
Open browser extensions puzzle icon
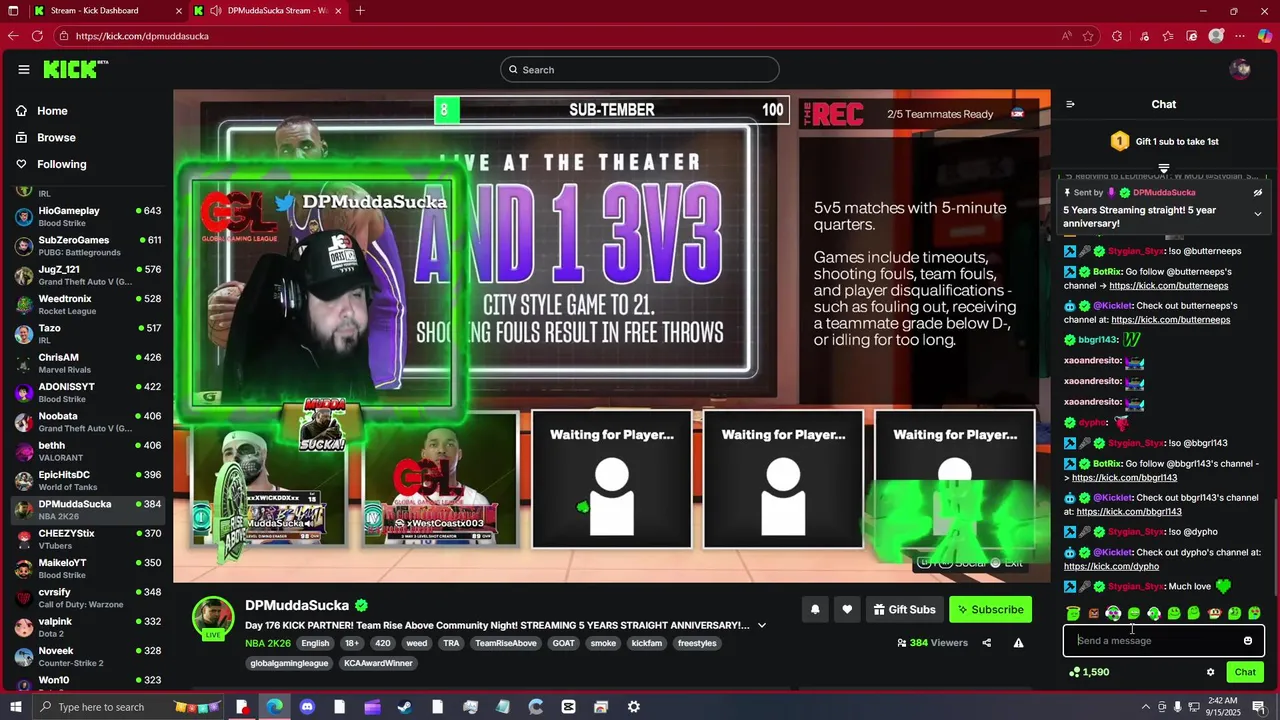pyautogui.click(x=1117, y=36)
